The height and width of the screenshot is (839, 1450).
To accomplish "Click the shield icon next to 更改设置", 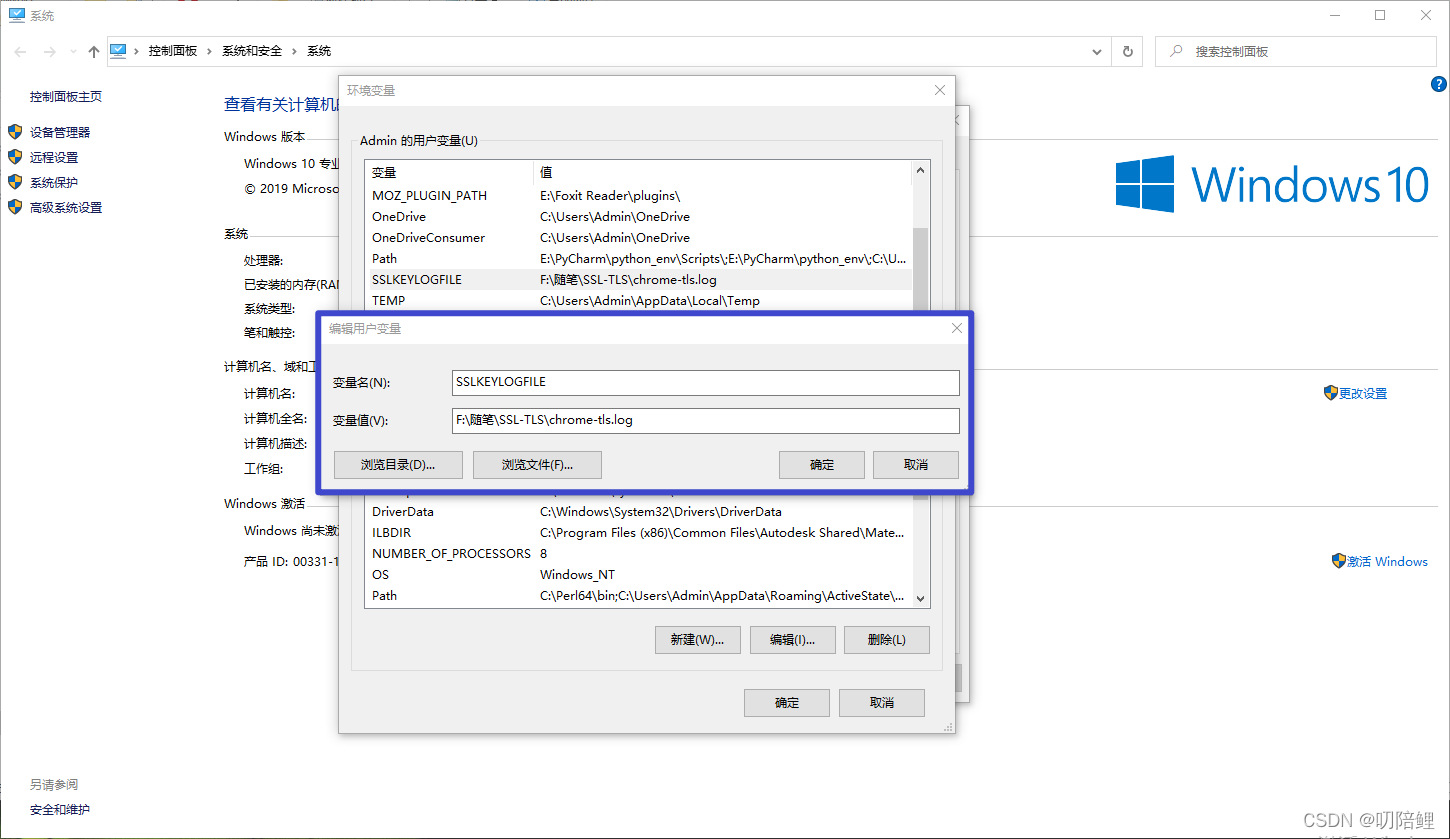I will pos(1330,393).
